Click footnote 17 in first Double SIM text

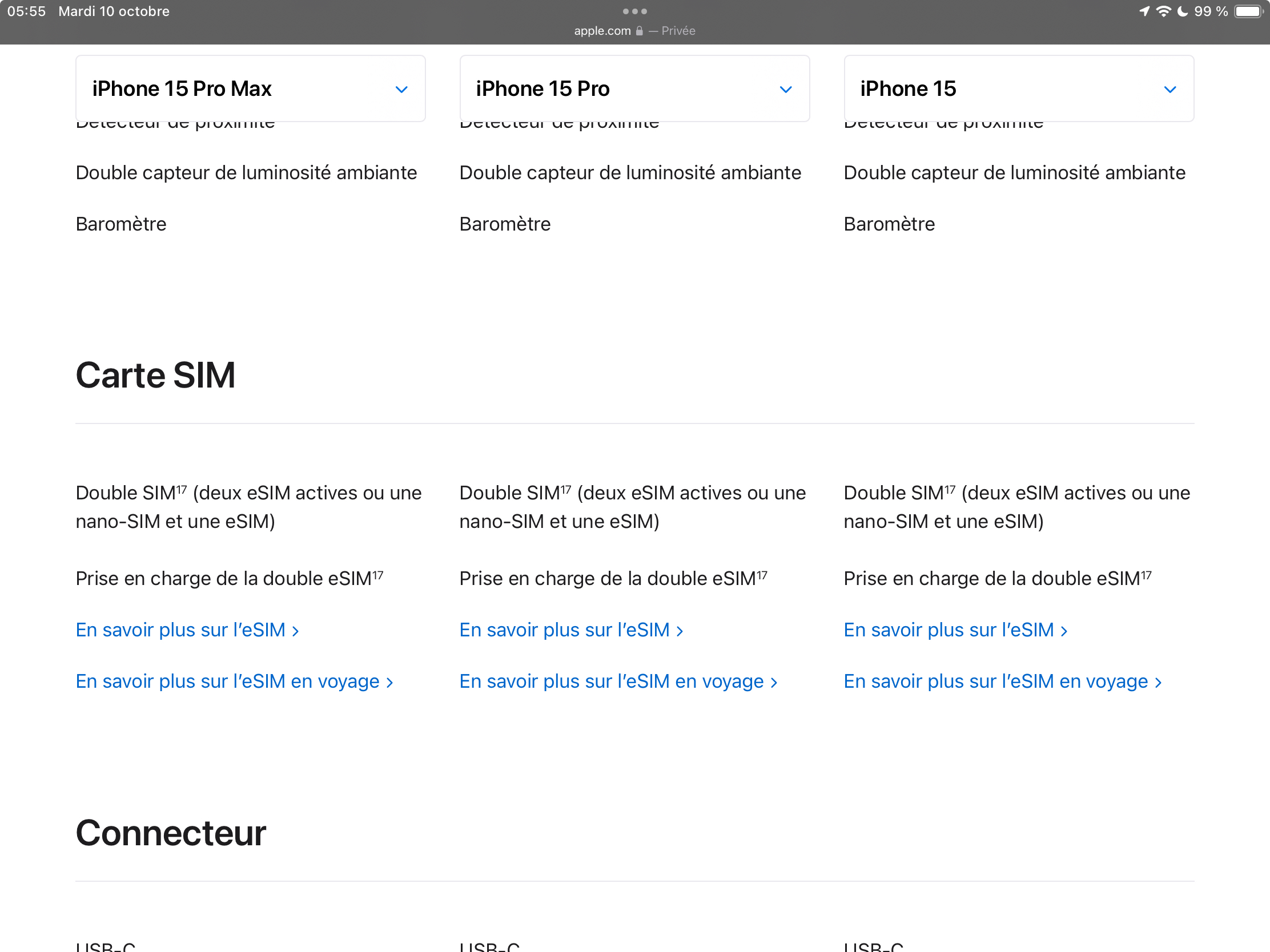[182, 489]
